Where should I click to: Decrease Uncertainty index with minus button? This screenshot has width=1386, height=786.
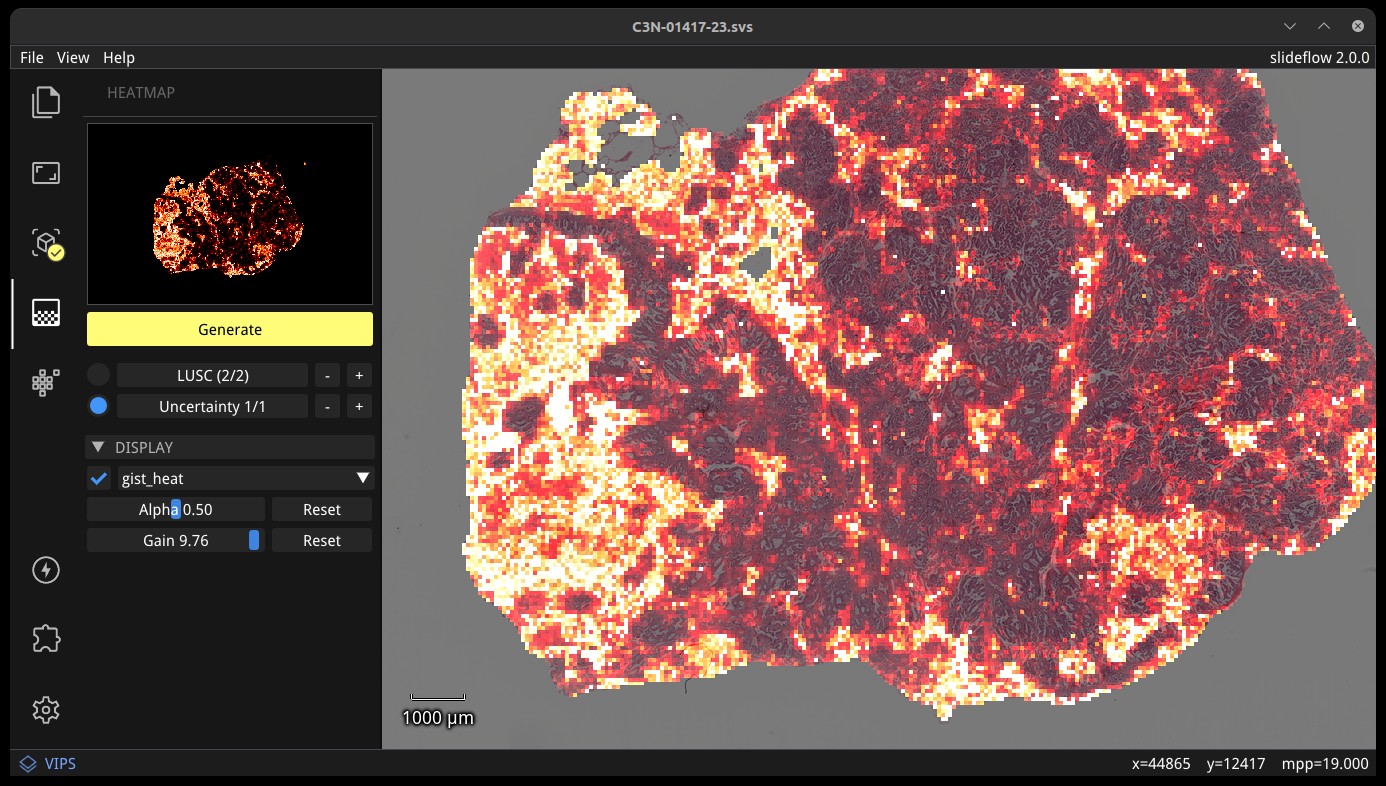pos(327,406)
